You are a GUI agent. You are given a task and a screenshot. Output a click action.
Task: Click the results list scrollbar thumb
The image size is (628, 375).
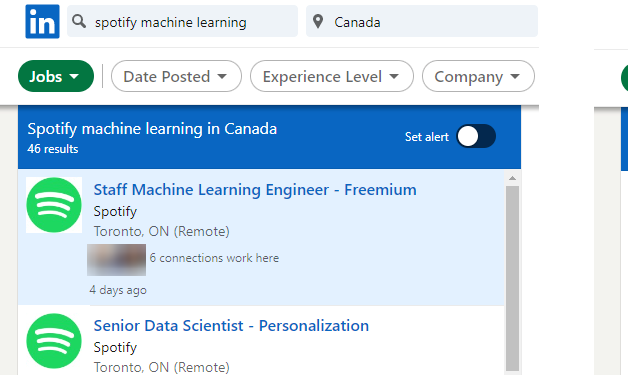[x=512, y=278]
